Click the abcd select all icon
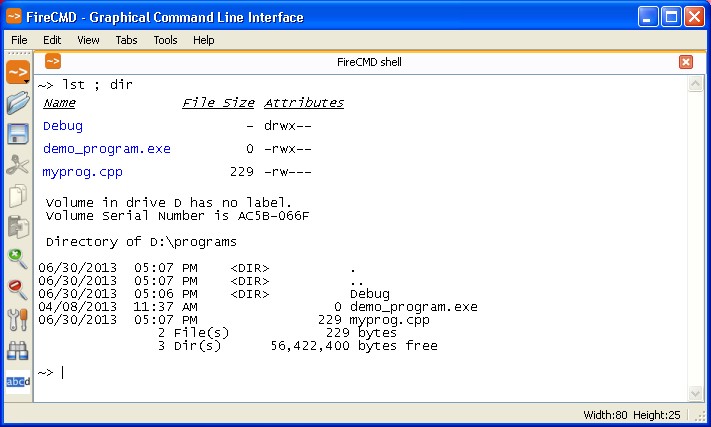The image size is (711, 427). click(x=18, y=382)
